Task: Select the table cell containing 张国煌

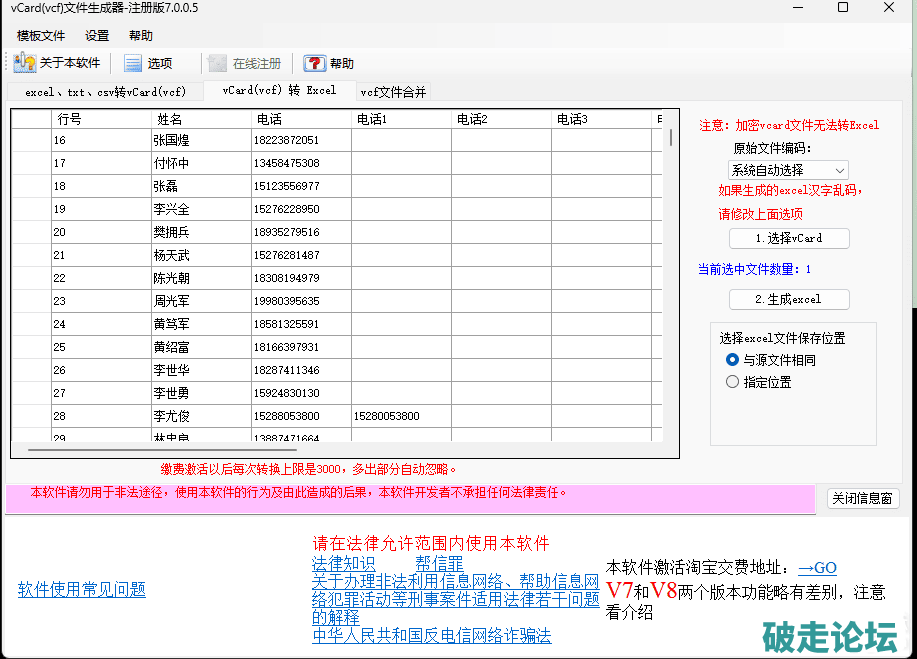Action: click(x=200, y=140)
